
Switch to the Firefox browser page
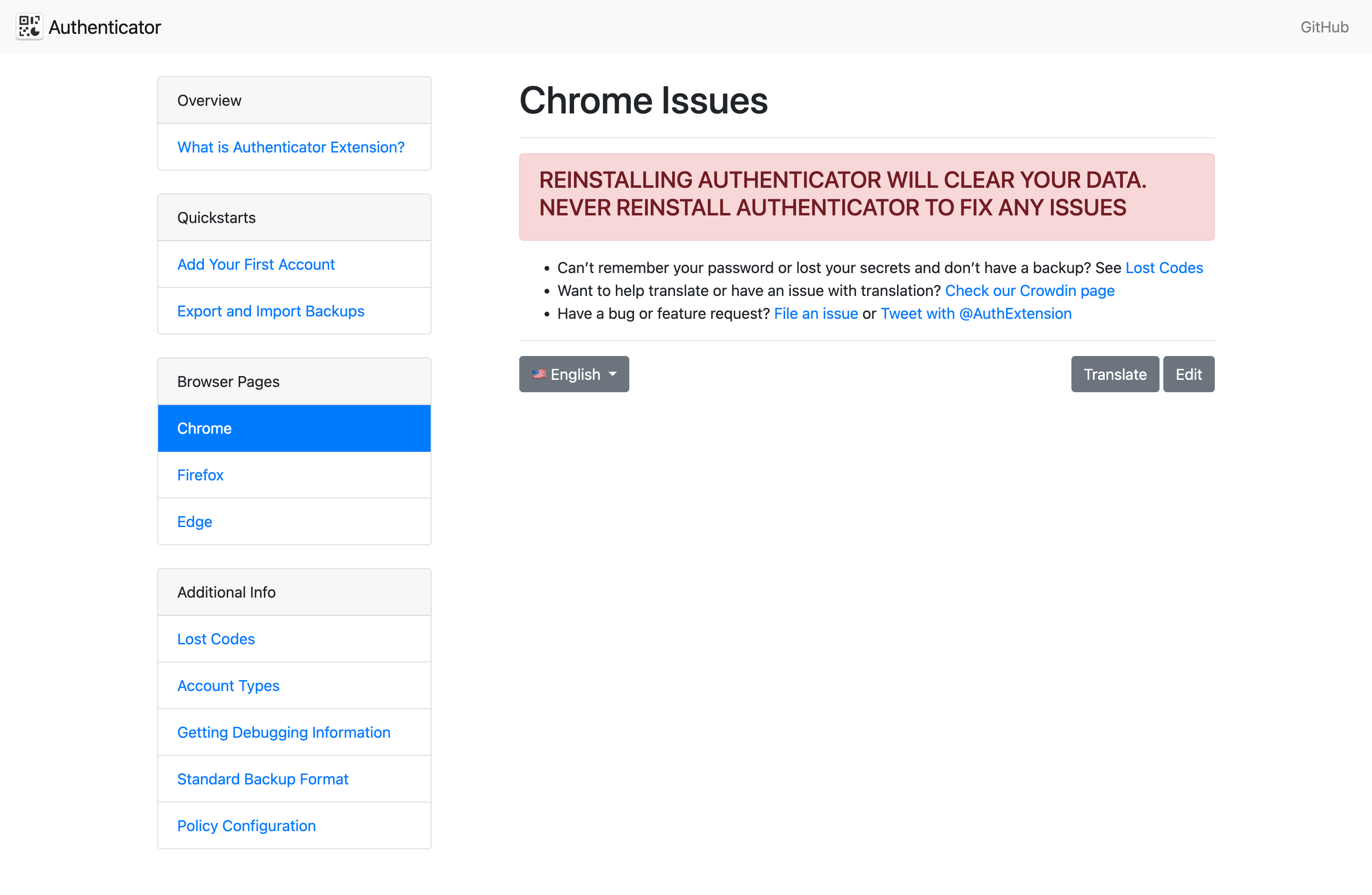200,475
